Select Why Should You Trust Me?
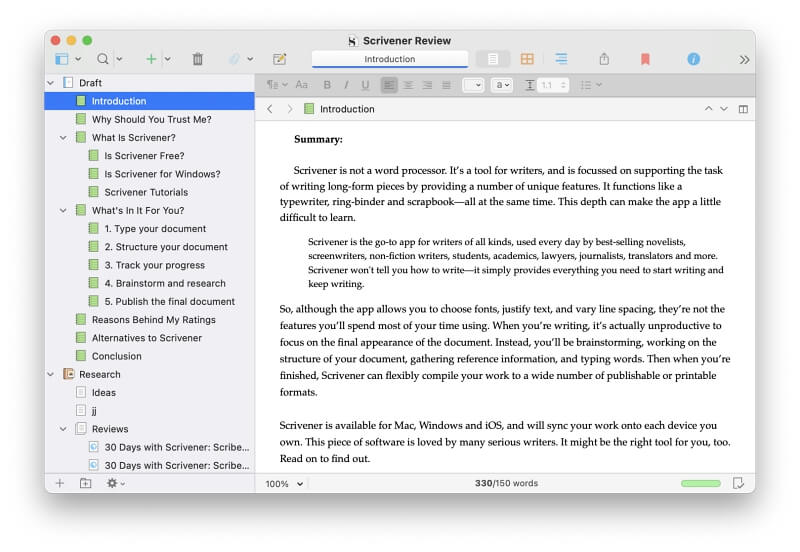The height and width of the screenshot is (552, 800). click(149, 119)
